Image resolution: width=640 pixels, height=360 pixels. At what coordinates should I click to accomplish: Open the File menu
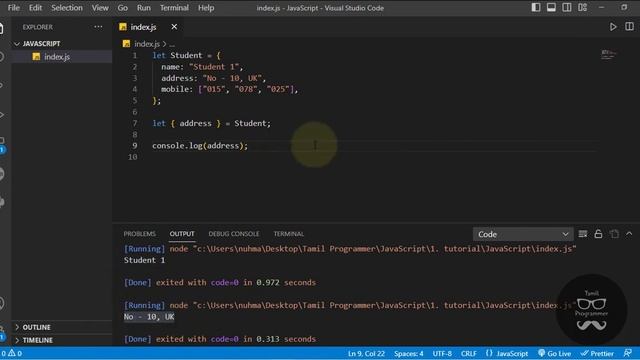tap(13, 8)
